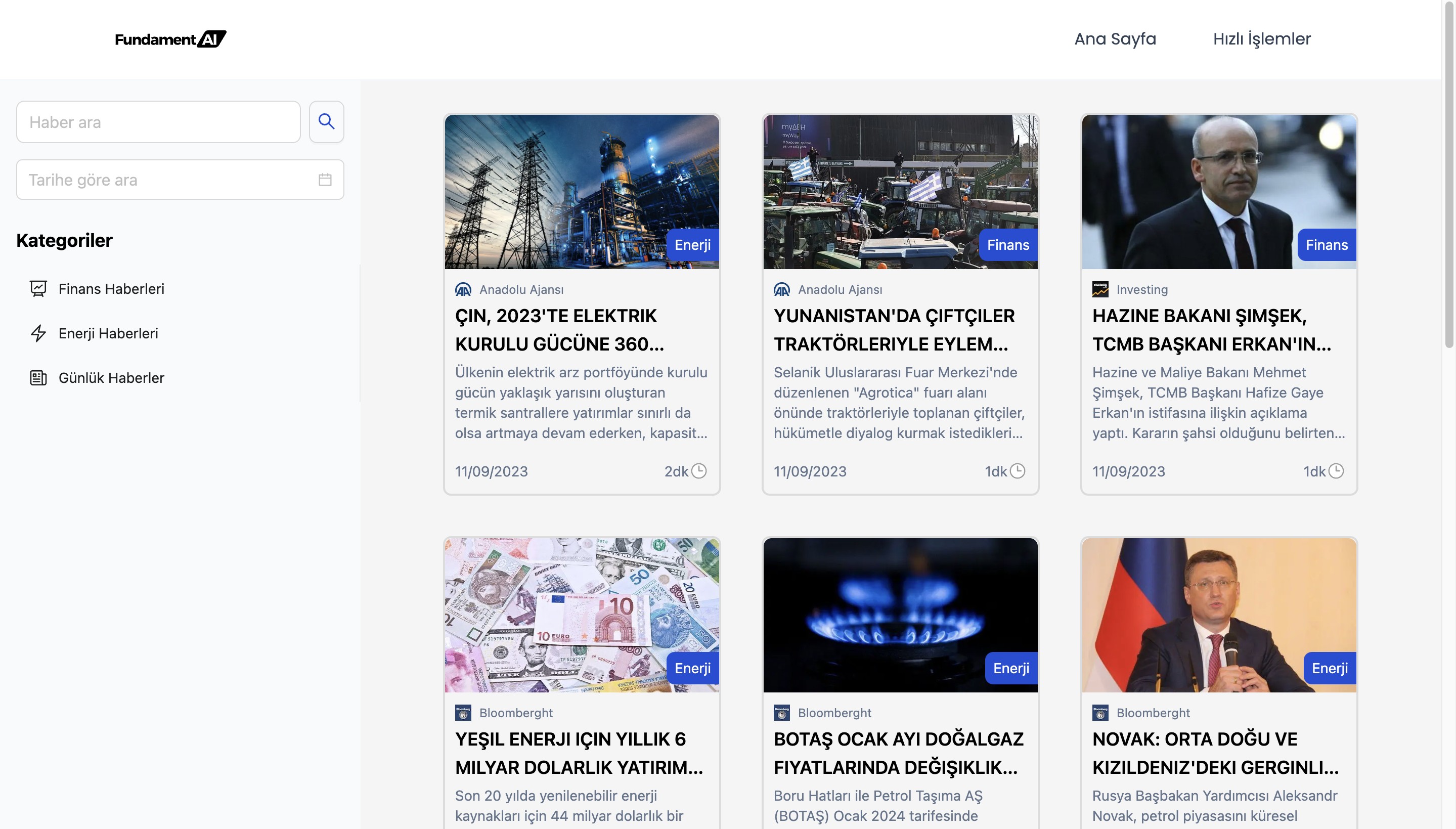Screen dimensions: 1456x829
Task: Open Hızlı İşlemler menu
Action: (1261, 38)
